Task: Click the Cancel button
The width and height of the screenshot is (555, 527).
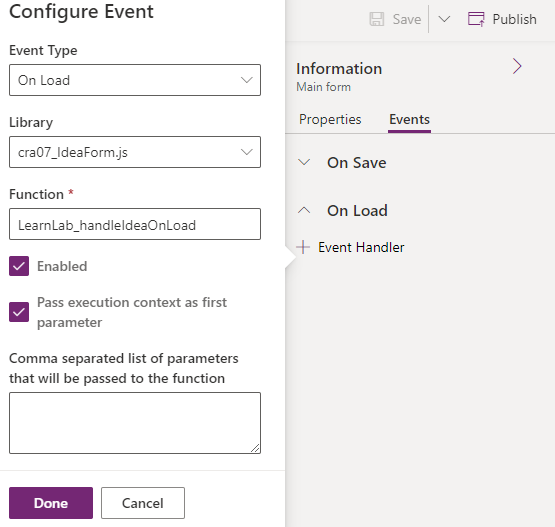Action: (x=143, y=503)
